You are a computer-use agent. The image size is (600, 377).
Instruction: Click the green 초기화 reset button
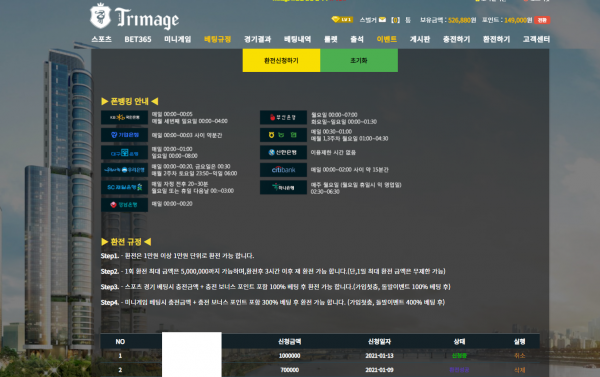pos(359,60)
